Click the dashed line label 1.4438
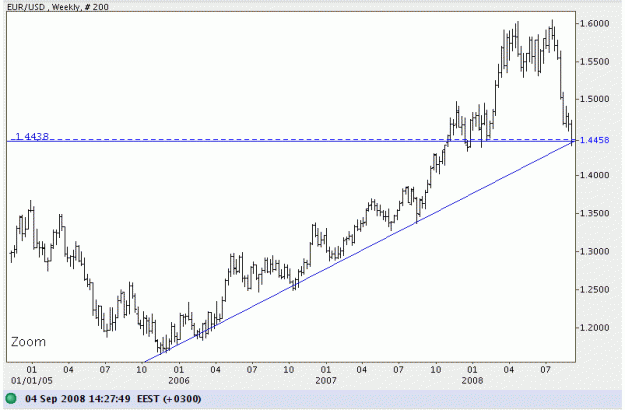The height and width of the screenshot is (410, 625). pos(32,136)
